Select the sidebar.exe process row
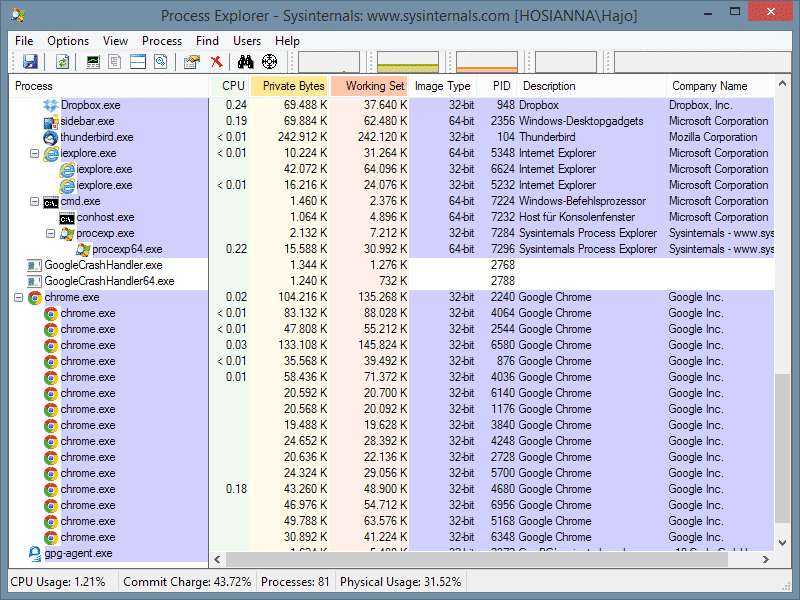800x600 pixels. coord(391,121)
